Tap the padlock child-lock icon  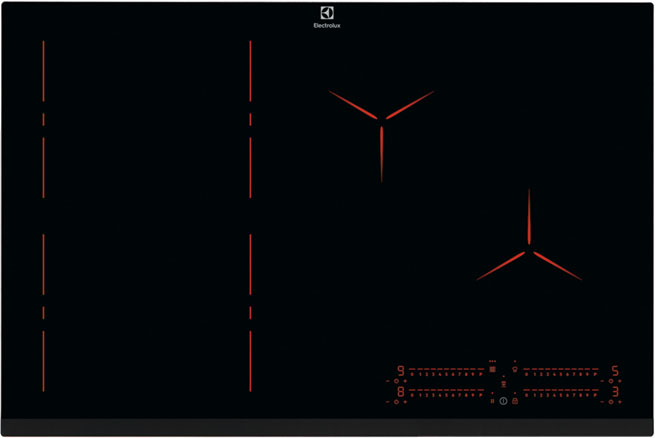(514, 400)
